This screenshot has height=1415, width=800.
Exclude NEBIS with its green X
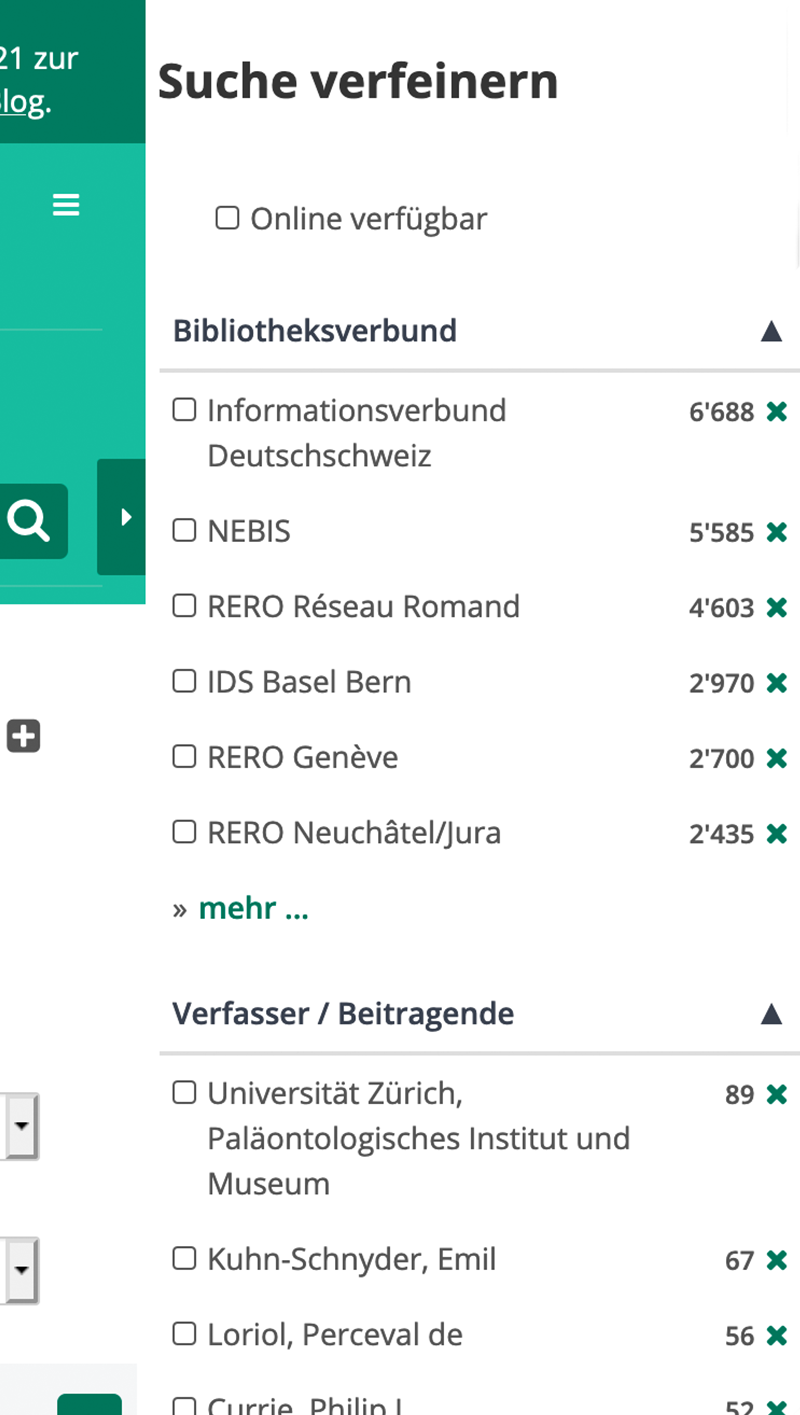pyautogui.click(x=776, y=532)
